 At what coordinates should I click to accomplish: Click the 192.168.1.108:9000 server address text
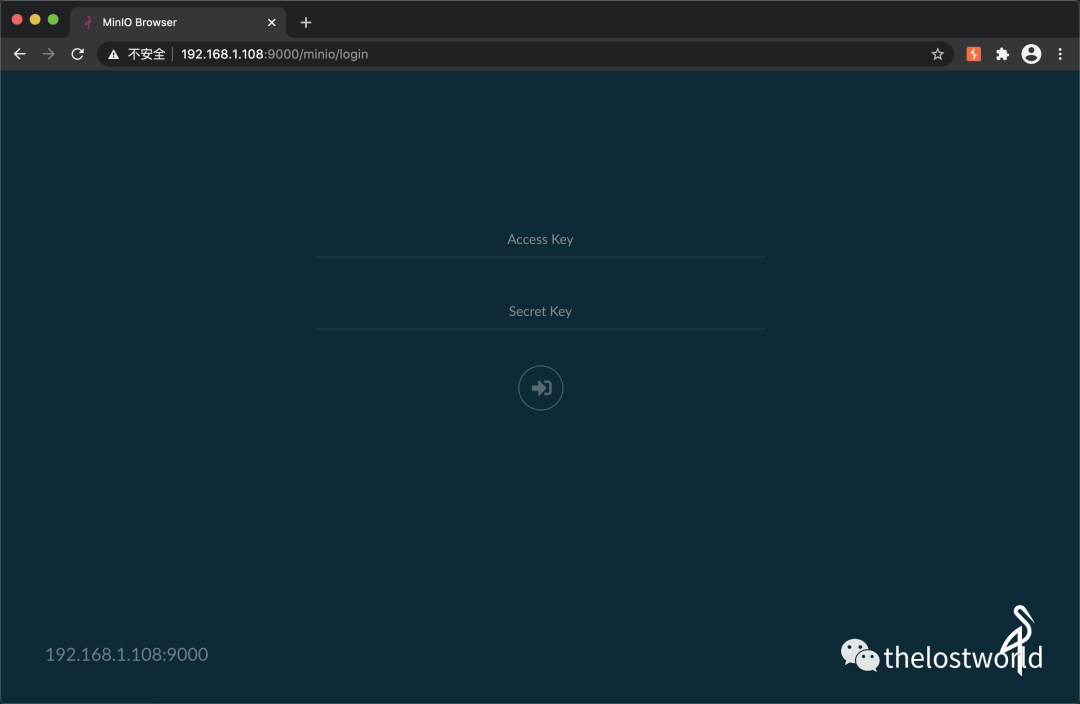click(127, 655)
